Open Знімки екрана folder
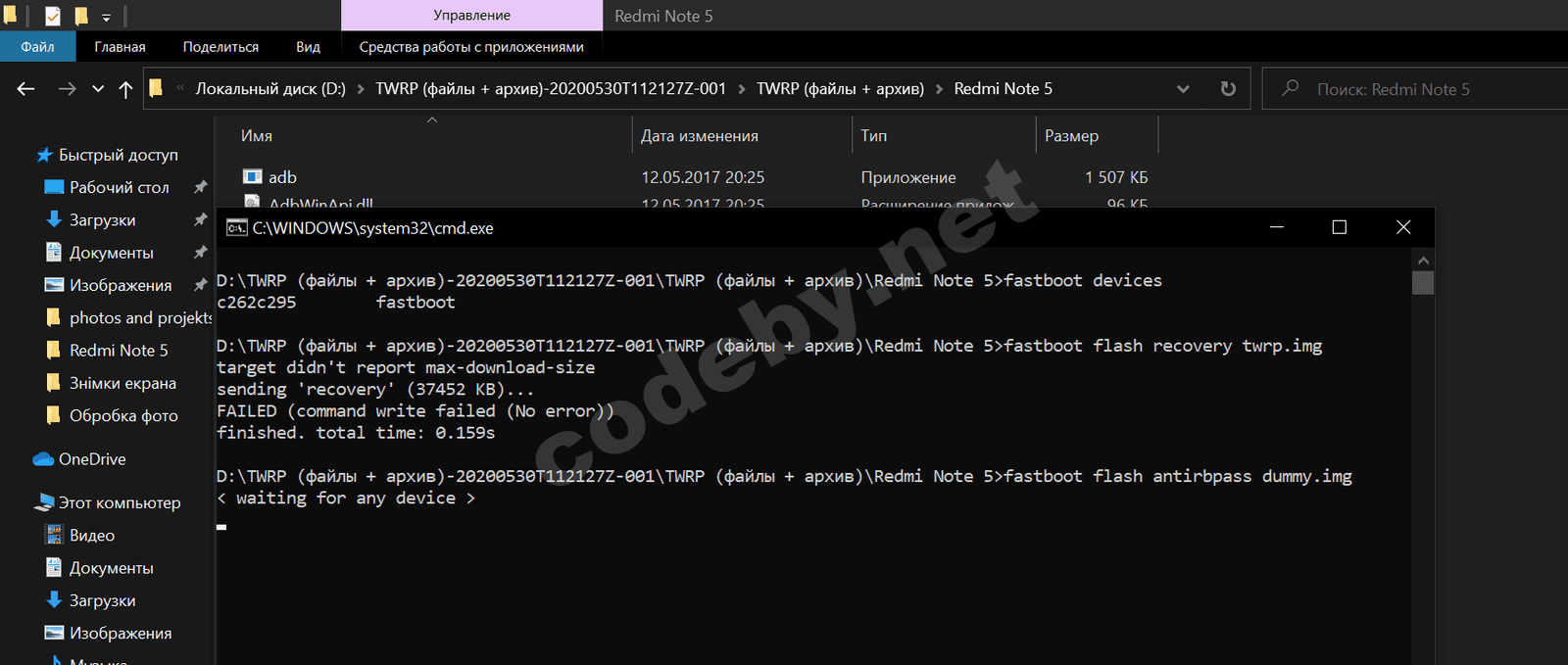 [x=122, y=383]
